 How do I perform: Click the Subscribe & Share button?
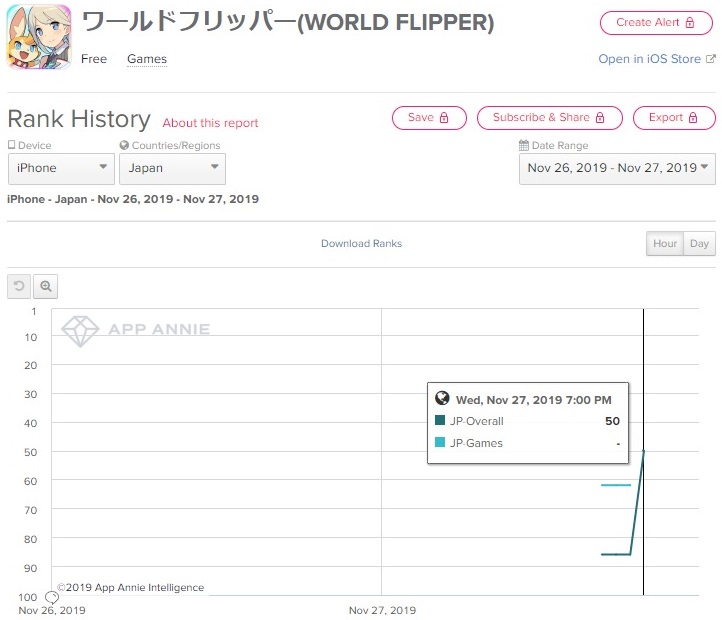550,117
